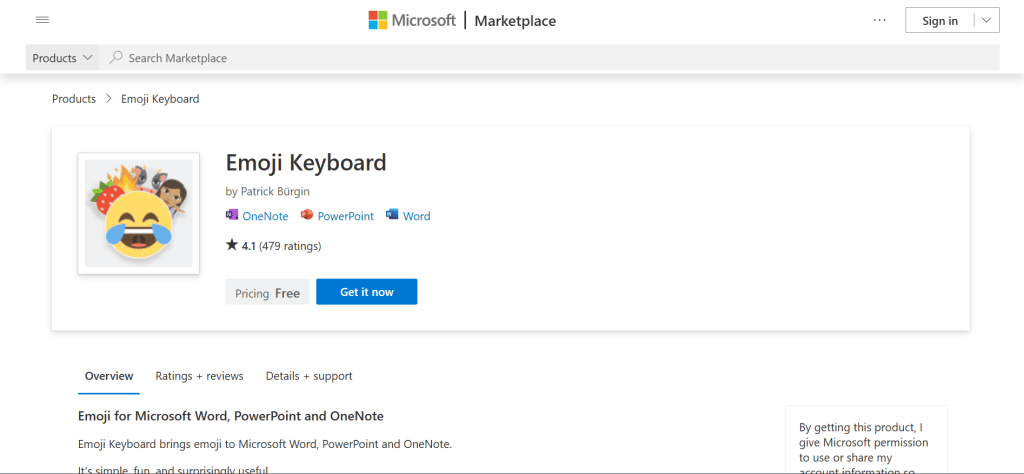Viewport: 1024px width, 474px height.
Task: Open the Marketplace home link
Action: 515,21
